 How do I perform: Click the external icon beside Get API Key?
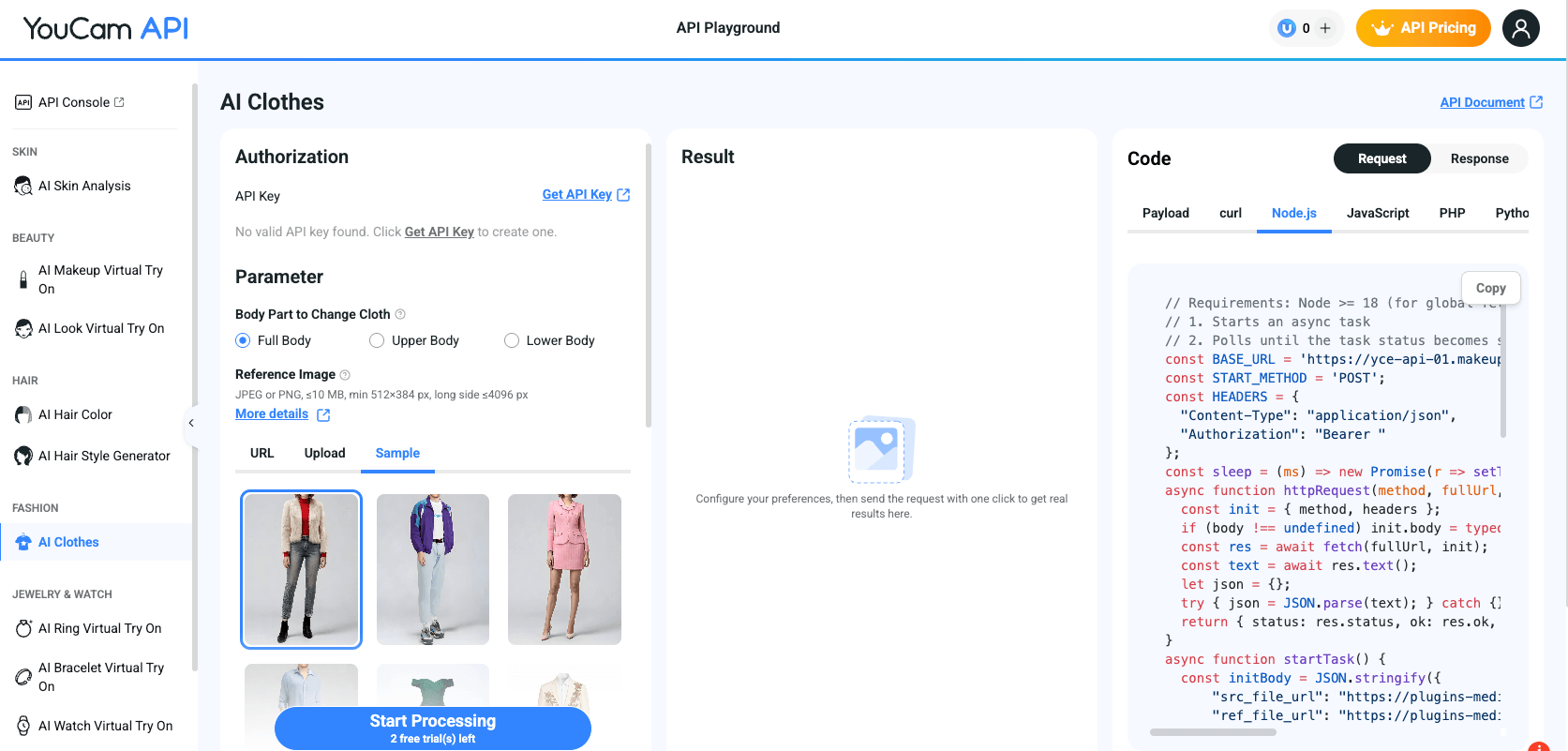tap(623, 195)
